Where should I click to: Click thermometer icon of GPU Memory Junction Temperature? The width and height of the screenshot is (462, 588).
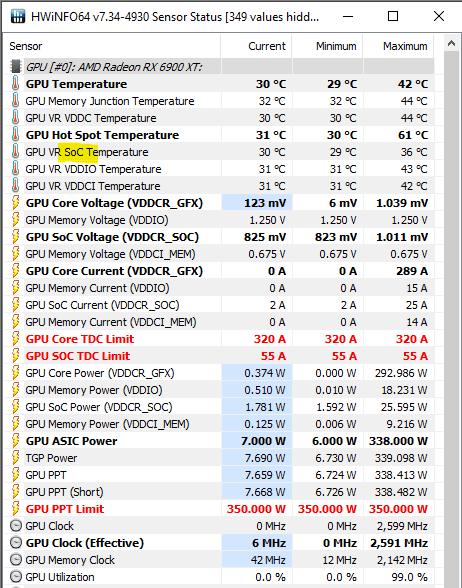(15, 101)
